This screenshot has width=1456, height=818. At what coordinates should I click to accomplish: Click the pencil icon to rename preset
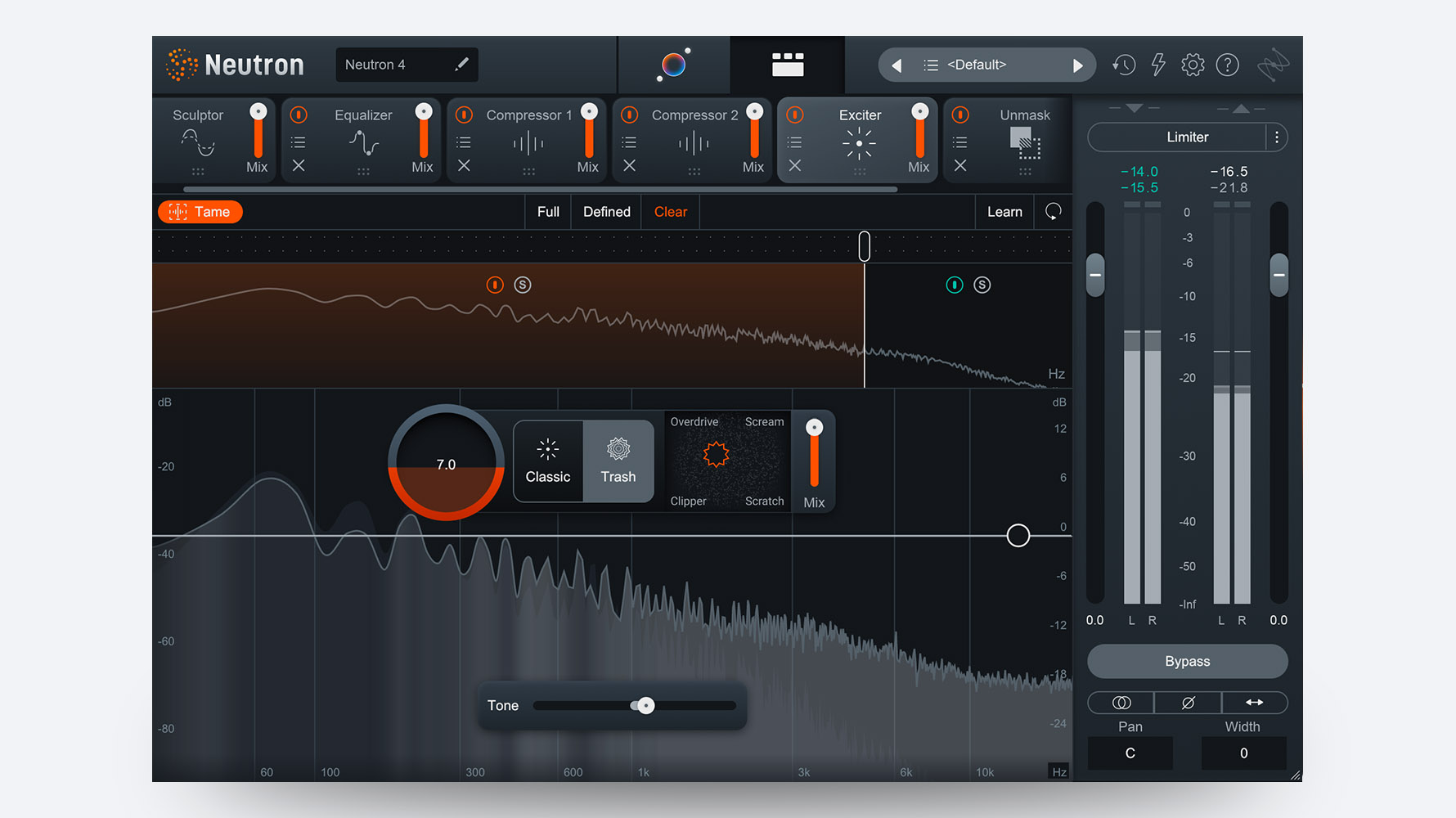(x=461, y=65)
